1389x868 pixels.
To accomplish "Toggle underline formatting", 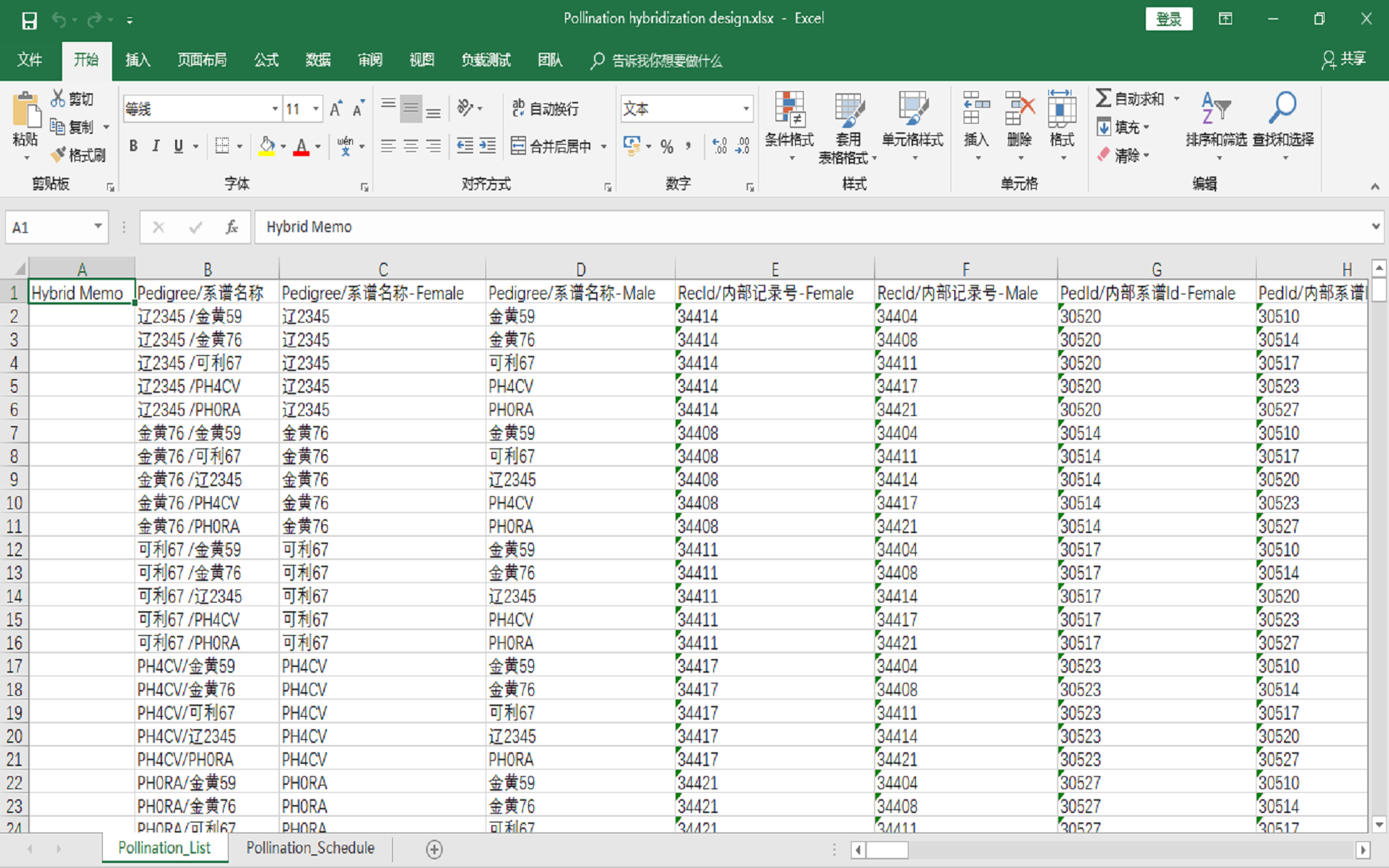I will (178, 146).
